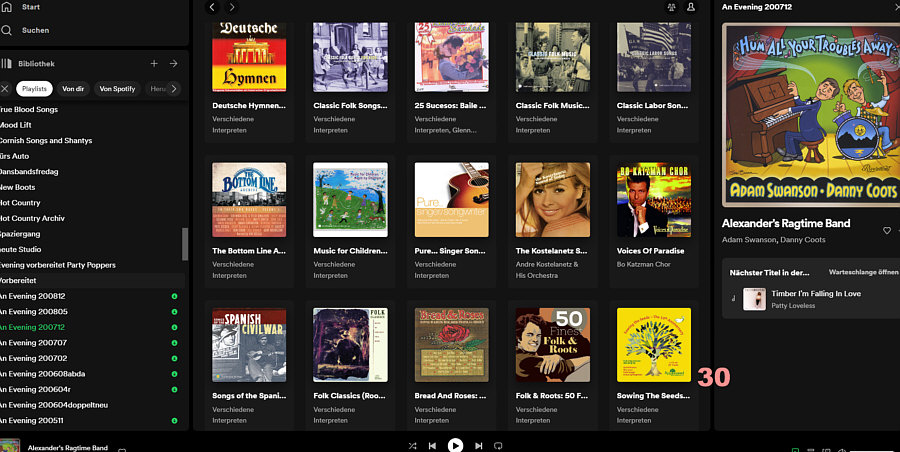Skip to the next track
The height and width of the screenshot is (452, 900).
[479, 445]
